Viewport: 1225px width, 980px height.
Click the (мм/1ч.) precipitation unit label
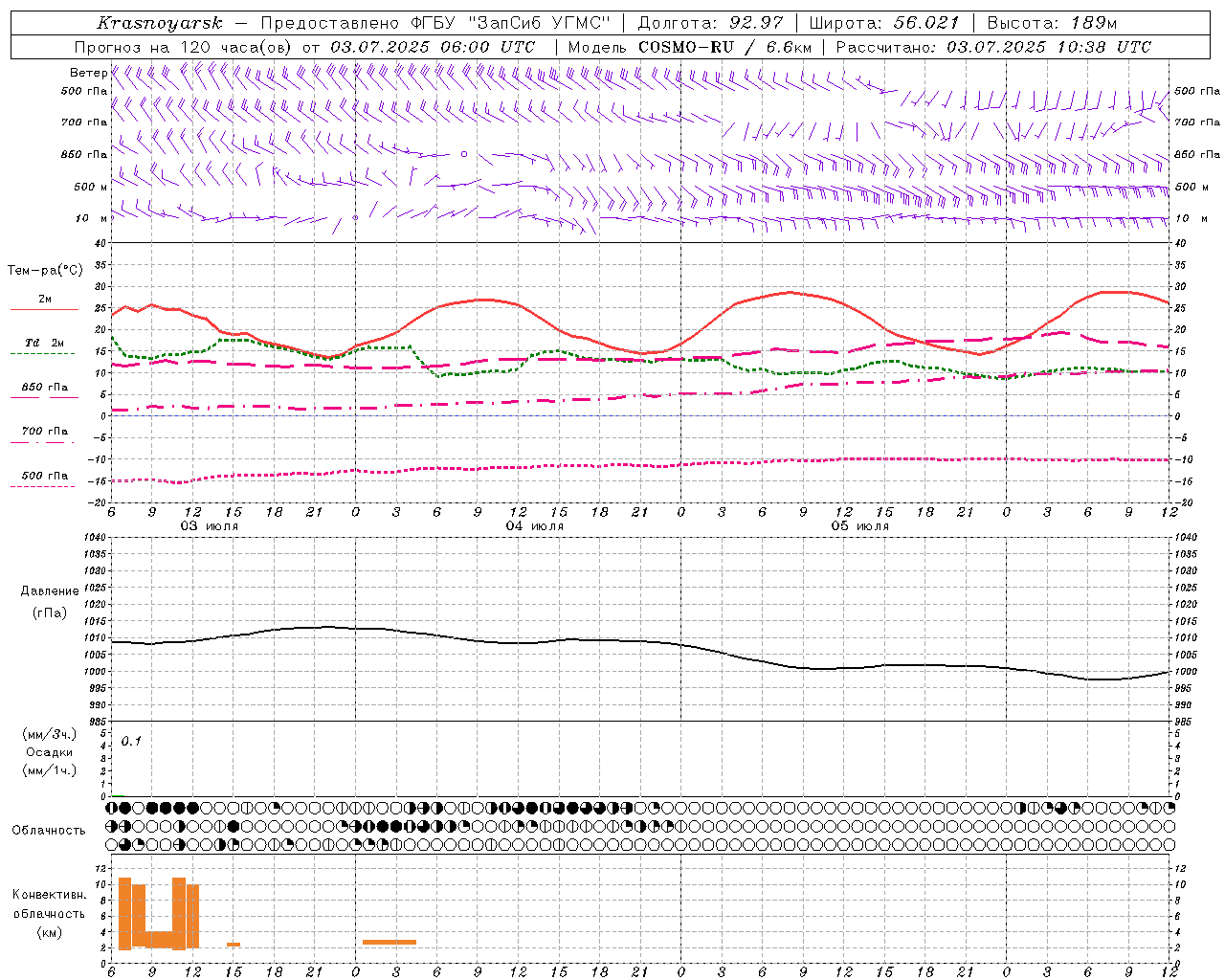[50, 770]
